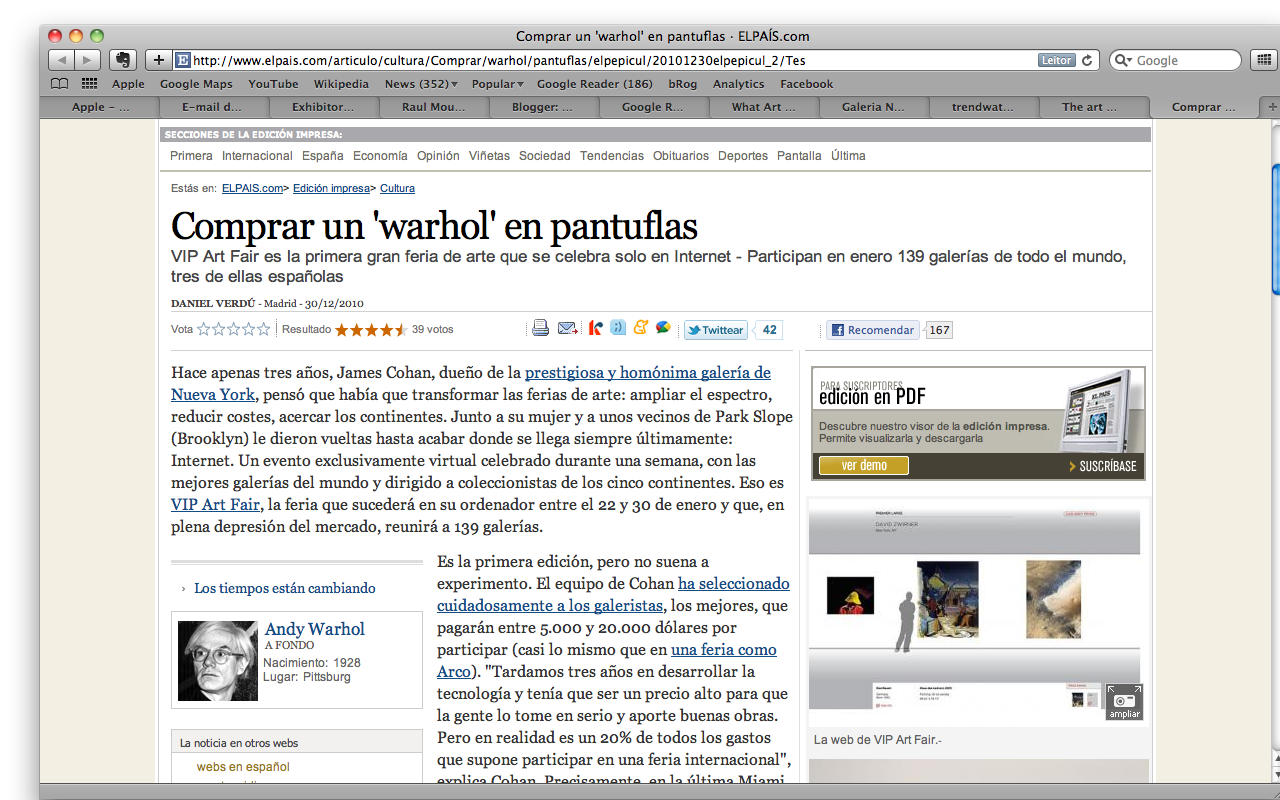Send the article via the envelope icon
This screenshot has height=800, width=1280.
click(567, 328)
